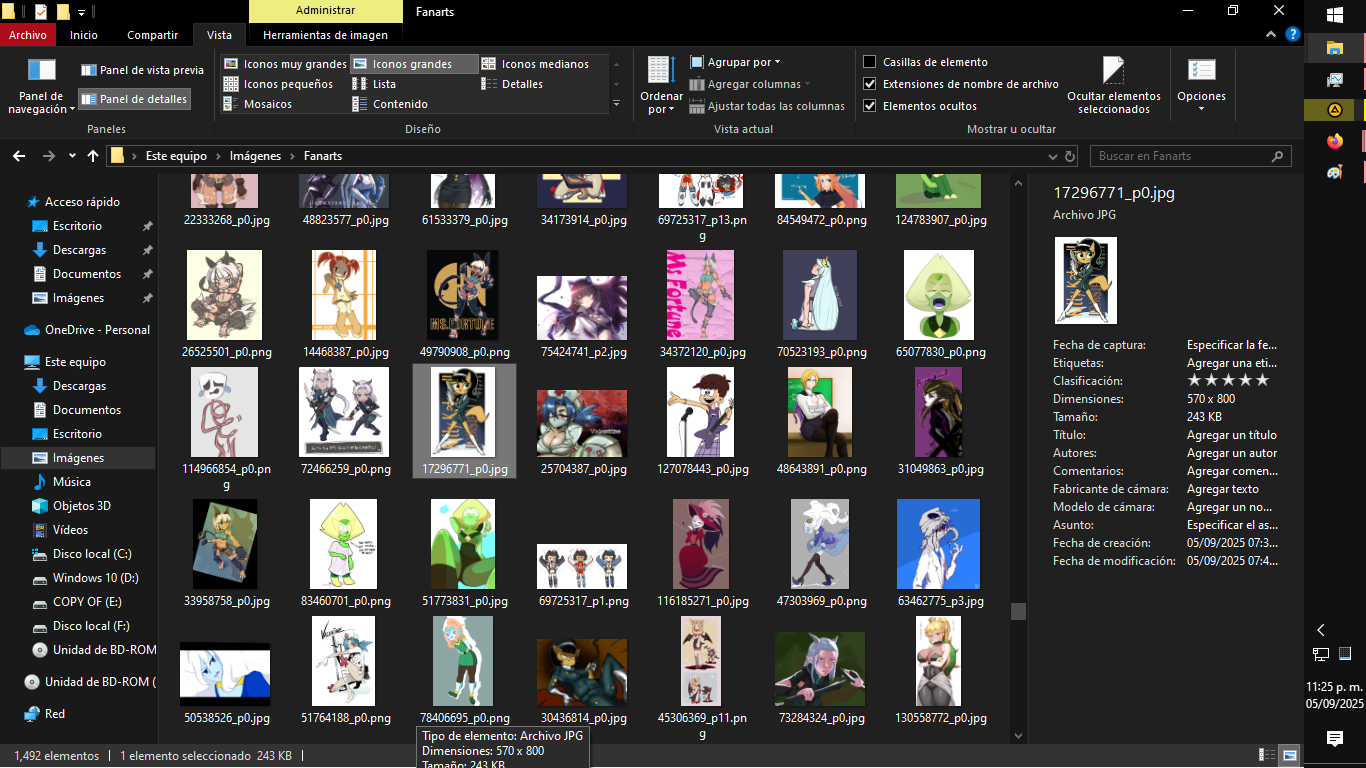This screenshot has width=1366, height=768.
Task: Click Este equipo in the address bar
Action: click(176, 156)
